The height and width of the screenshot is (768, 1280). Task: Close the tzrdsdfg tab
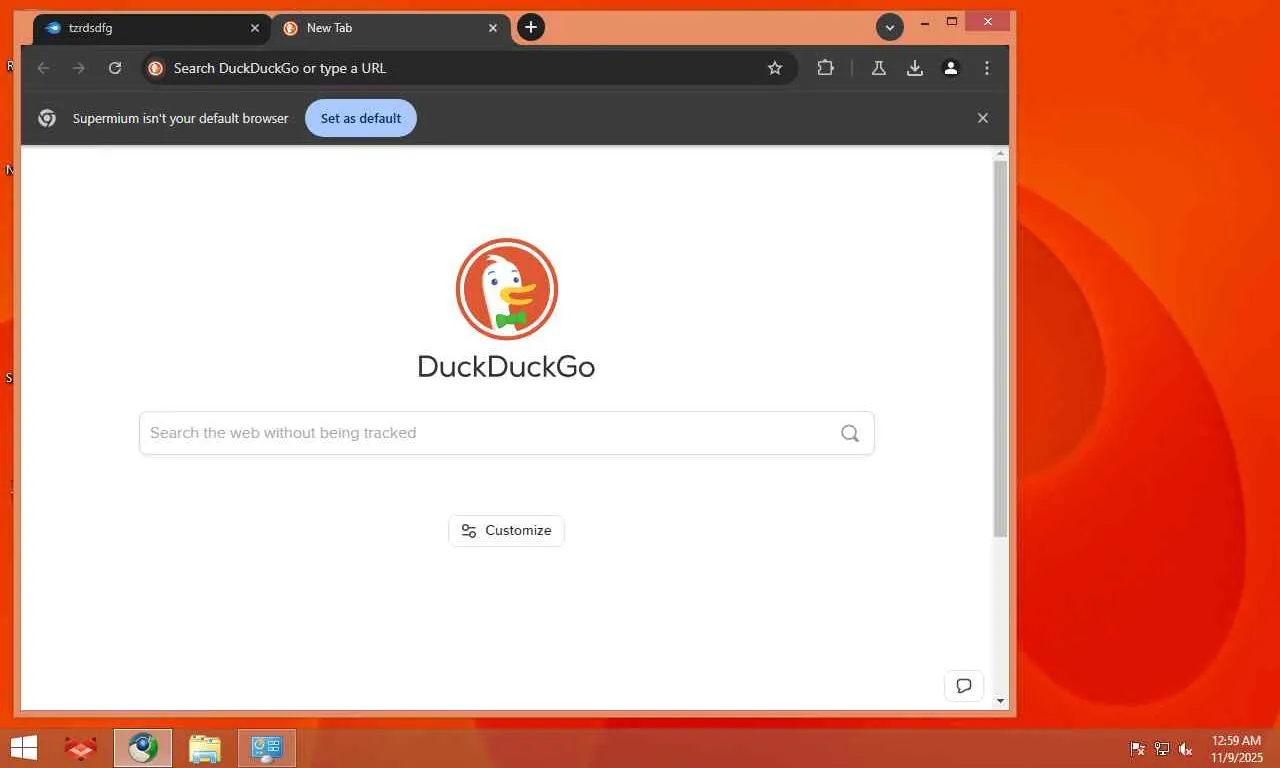coord(255,28)
